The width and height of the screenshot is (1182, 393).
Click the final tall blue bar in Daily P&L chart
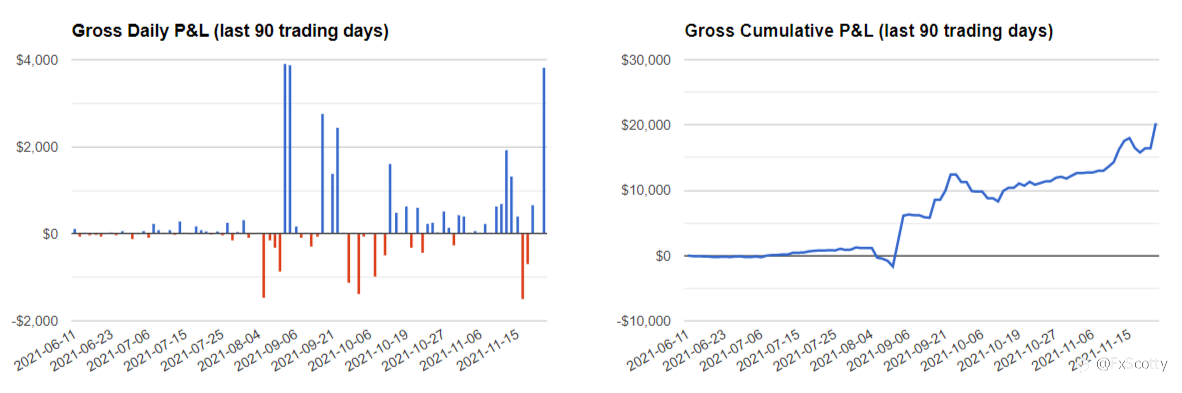point(544,151)
